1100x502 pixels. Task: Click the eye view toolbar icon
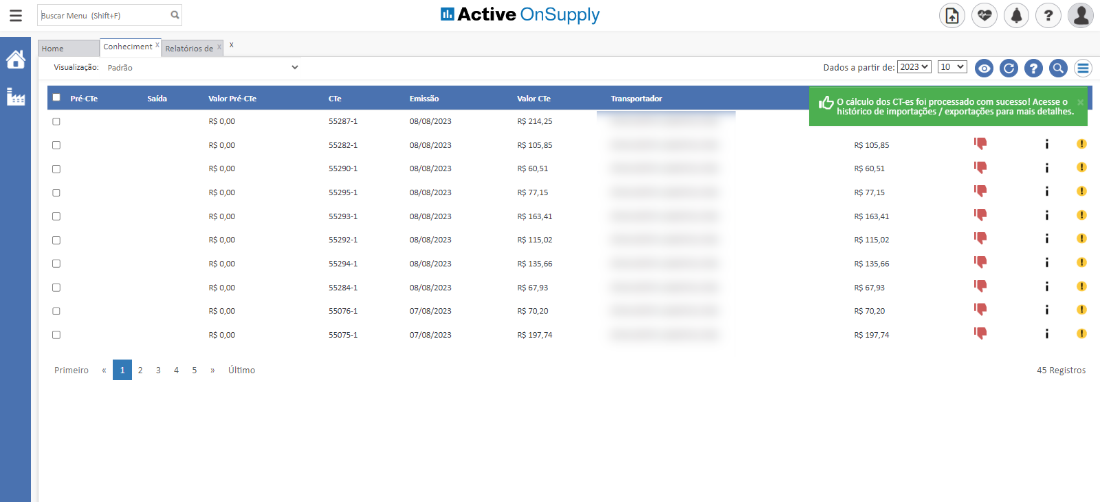pyautogui.click(x=984, y=68)
